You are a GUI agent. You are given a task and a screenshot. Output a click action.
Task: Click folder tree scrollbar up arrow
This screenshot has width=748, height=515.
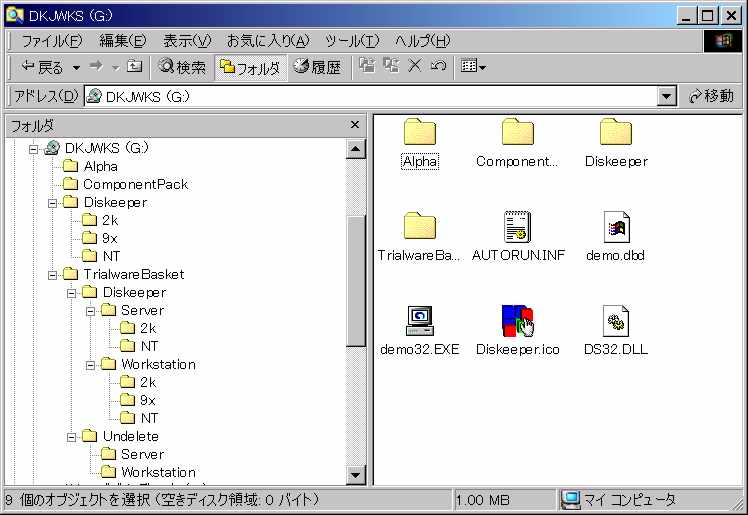pos(355,149)
